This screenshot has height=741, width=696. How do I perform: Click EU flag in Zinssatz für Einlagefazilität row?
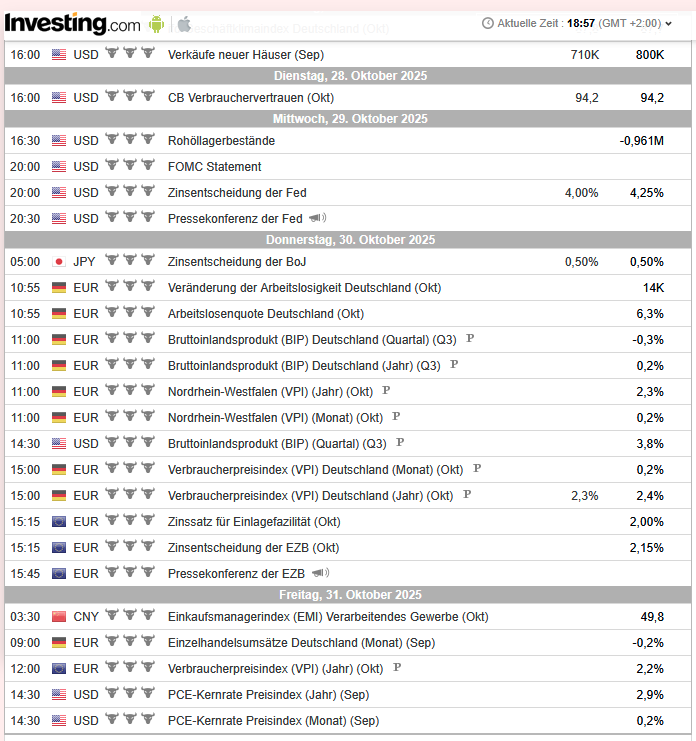tap(59, 522)
